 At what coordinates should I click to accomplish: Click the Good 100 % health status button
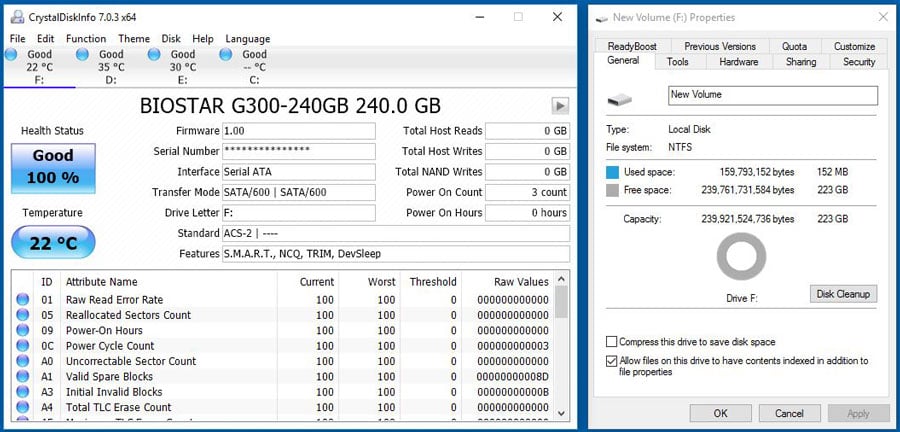point(53,169)
